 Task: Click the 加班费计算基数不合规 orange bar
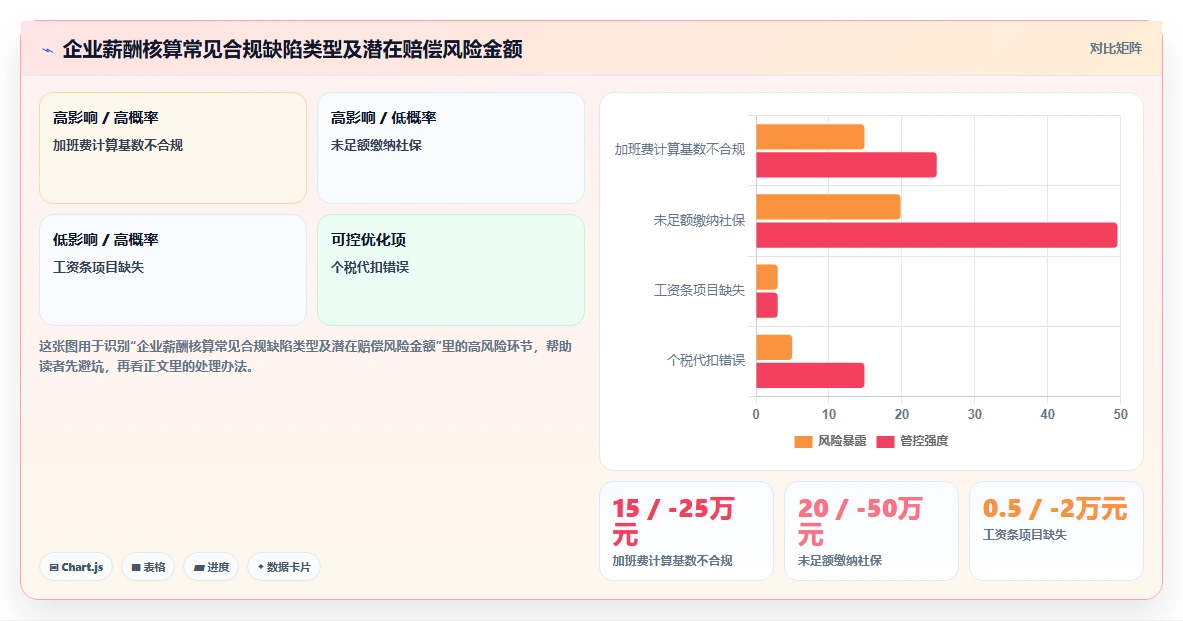tap(810, 137)
